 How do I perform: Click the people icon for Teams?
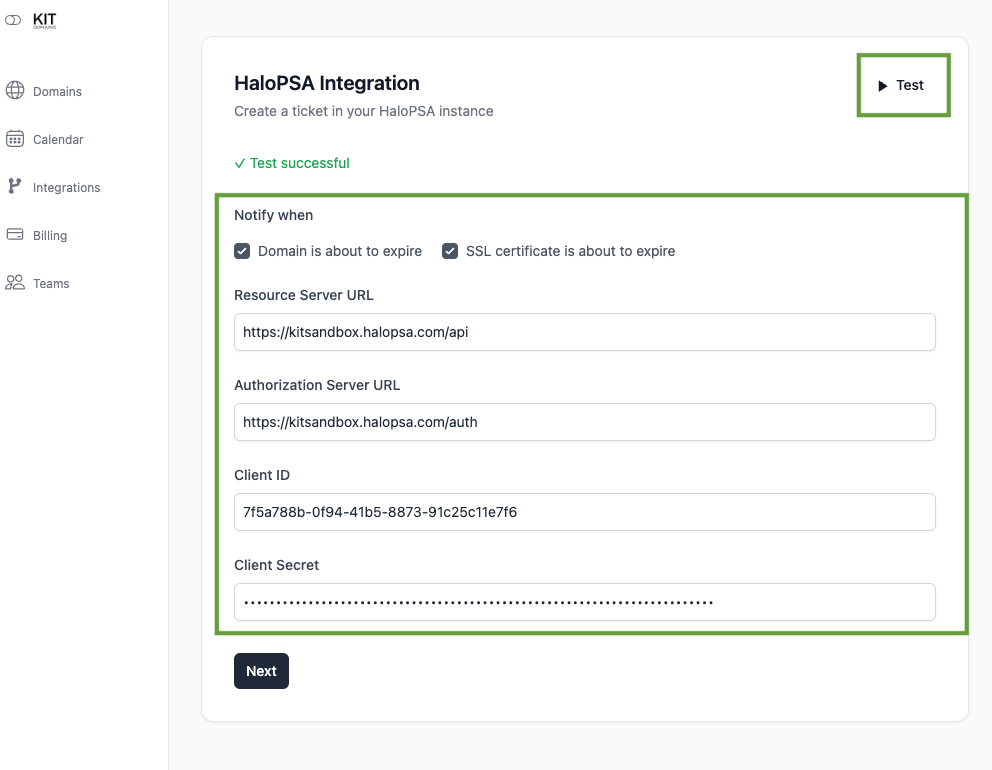(x=15, y=283)
